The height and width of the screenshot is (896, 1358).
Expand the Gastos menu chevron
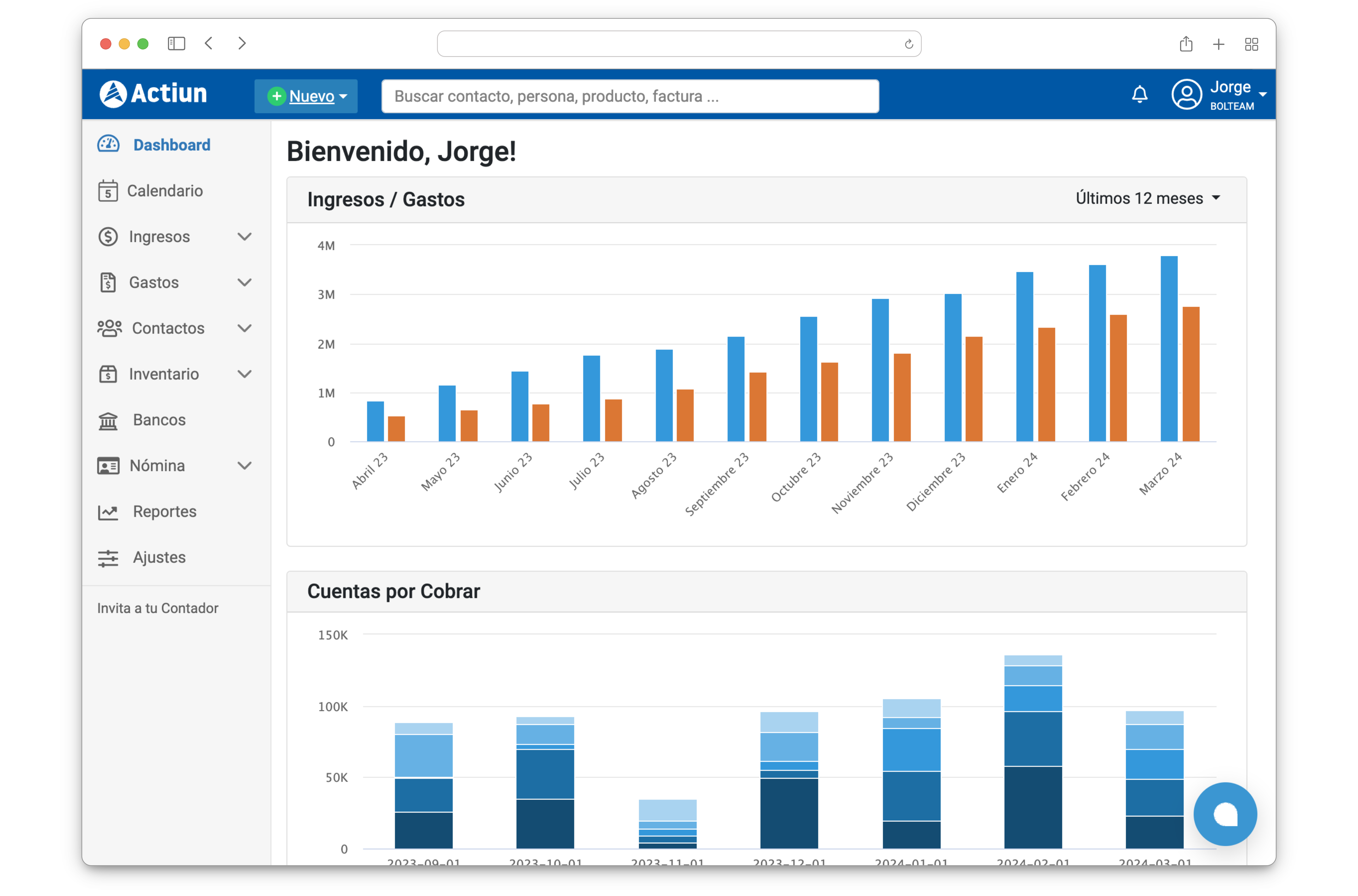245,282
